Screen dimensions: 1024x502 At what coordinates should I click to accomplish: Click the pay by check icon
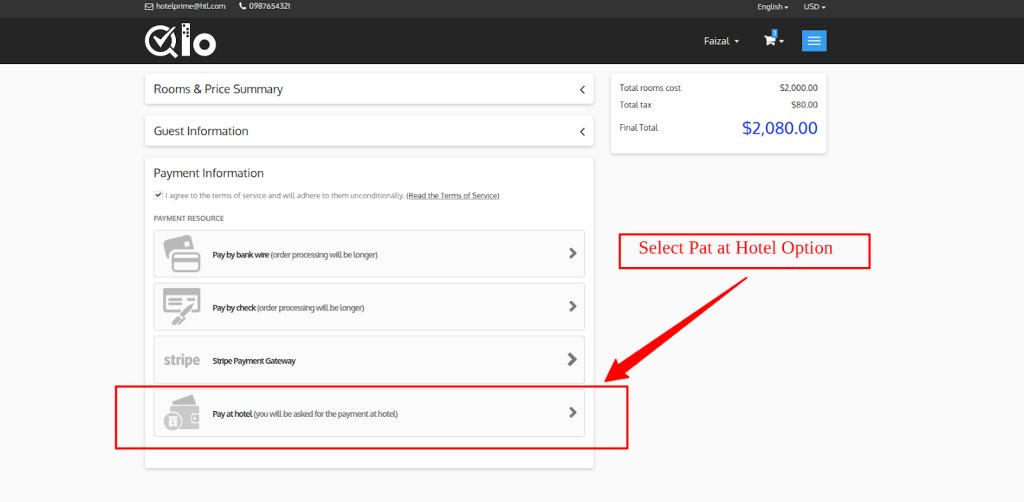click(x=182, y=307)
